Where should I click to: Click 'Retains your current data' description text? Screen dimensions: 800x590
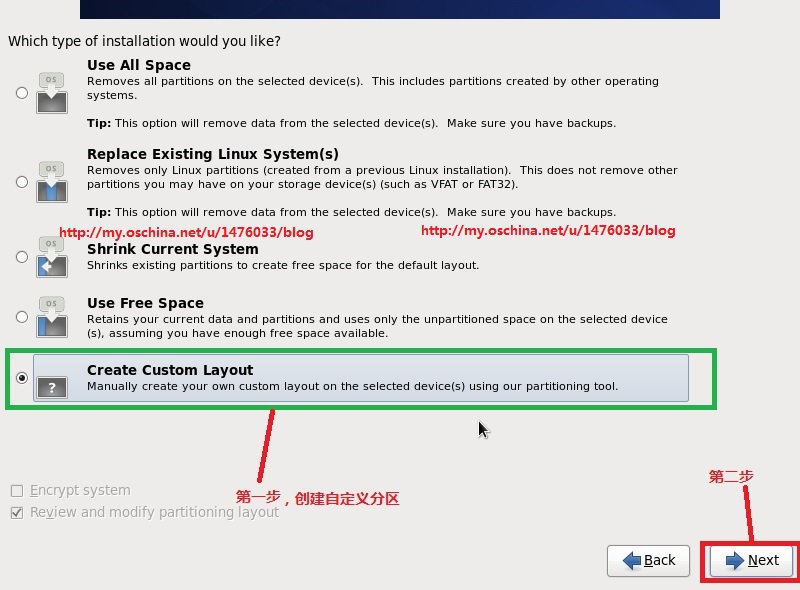click(377, 326)
